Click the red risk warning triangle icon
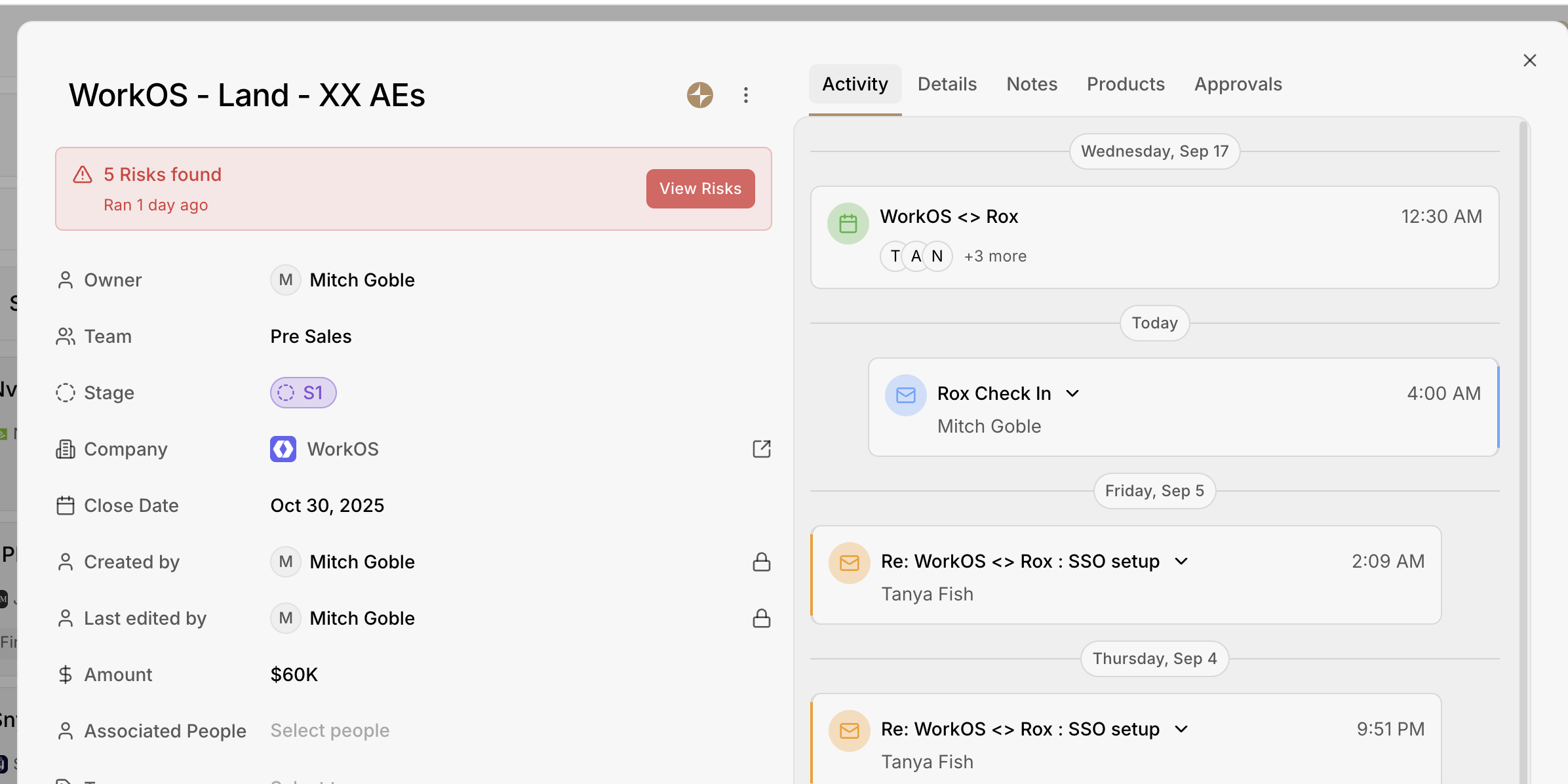Image resolution: width=1568 pixels, height=784 pixels. click(x=83, y=174)
